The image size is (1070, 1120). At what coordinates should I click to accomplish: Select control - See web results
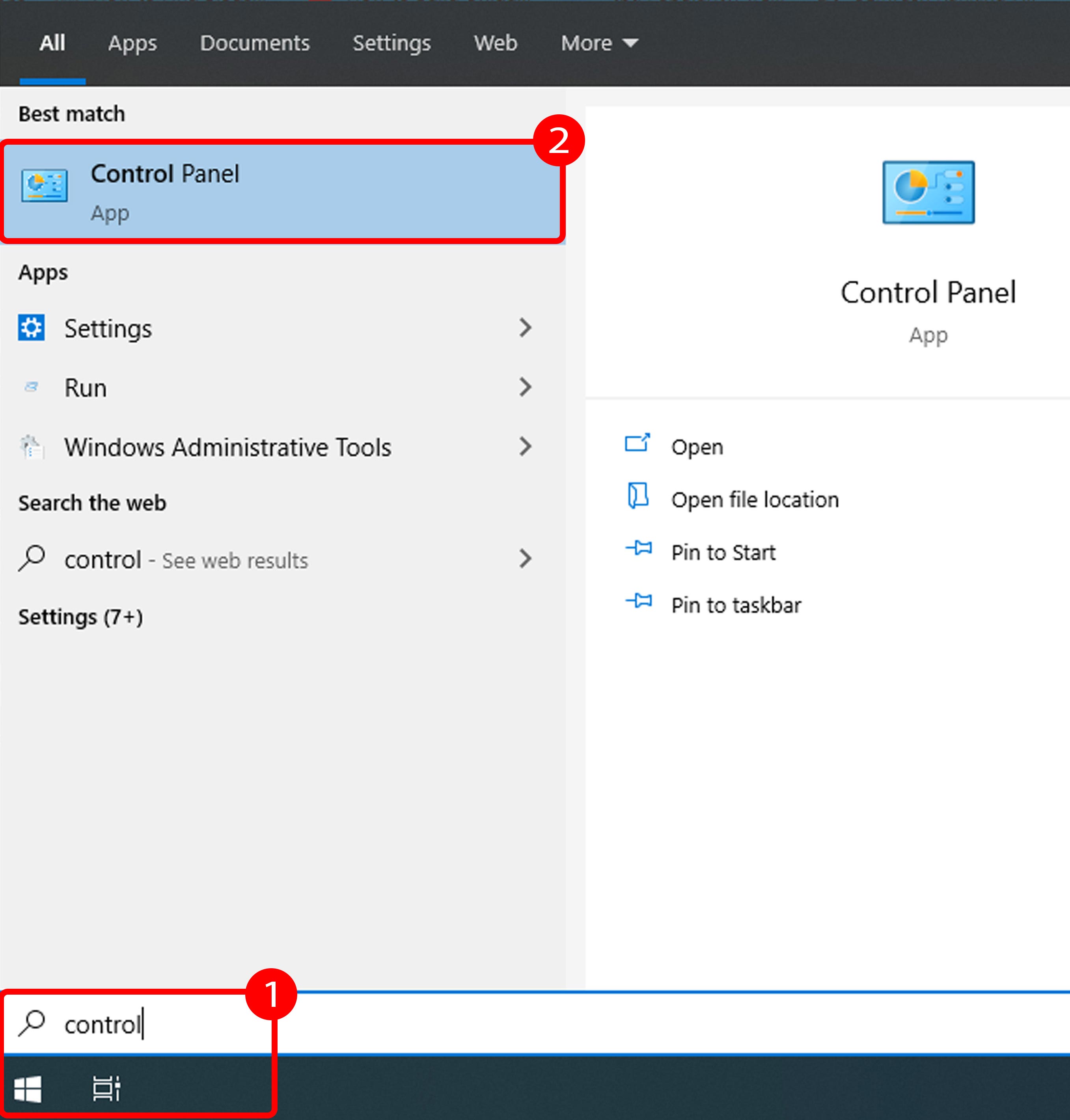[282, 559]
